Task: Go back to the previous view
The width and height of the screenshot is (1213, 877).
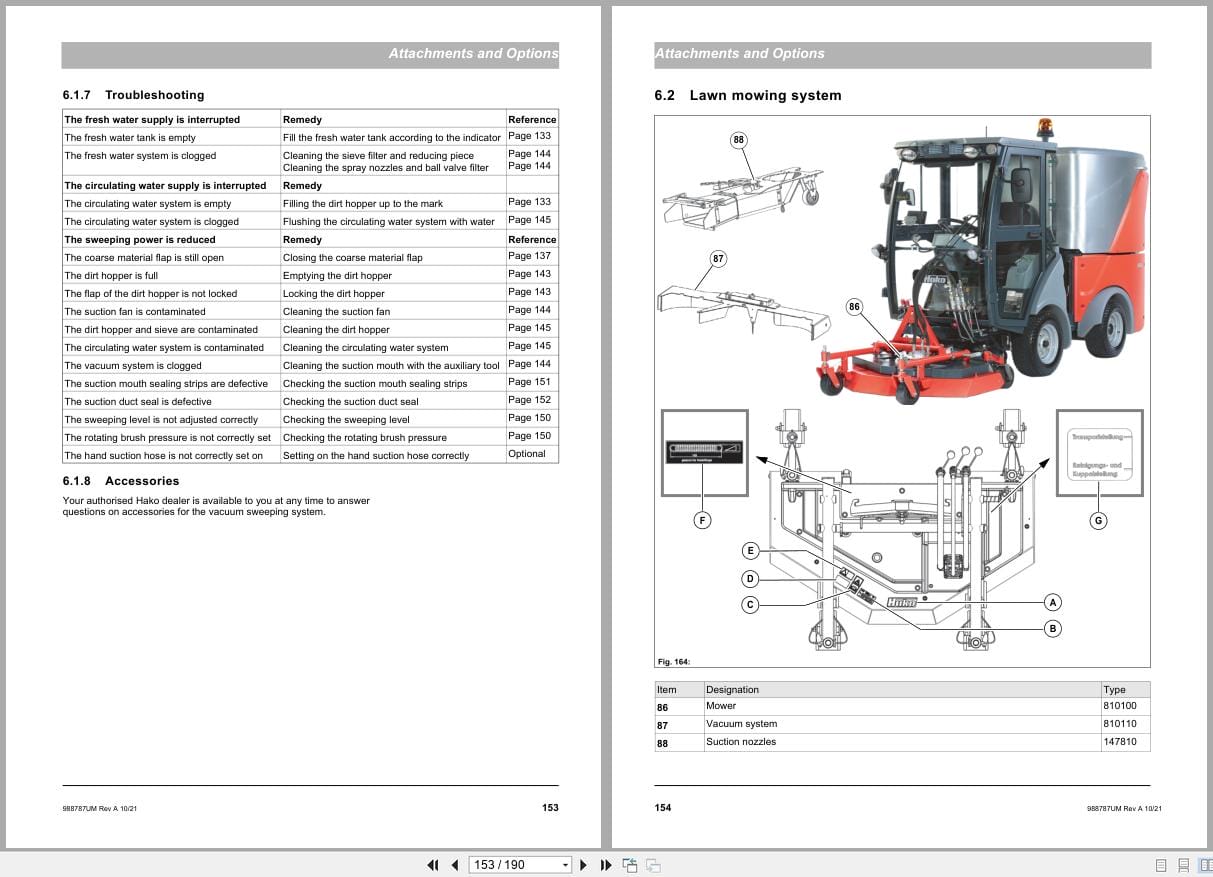Action: (631, 864)
